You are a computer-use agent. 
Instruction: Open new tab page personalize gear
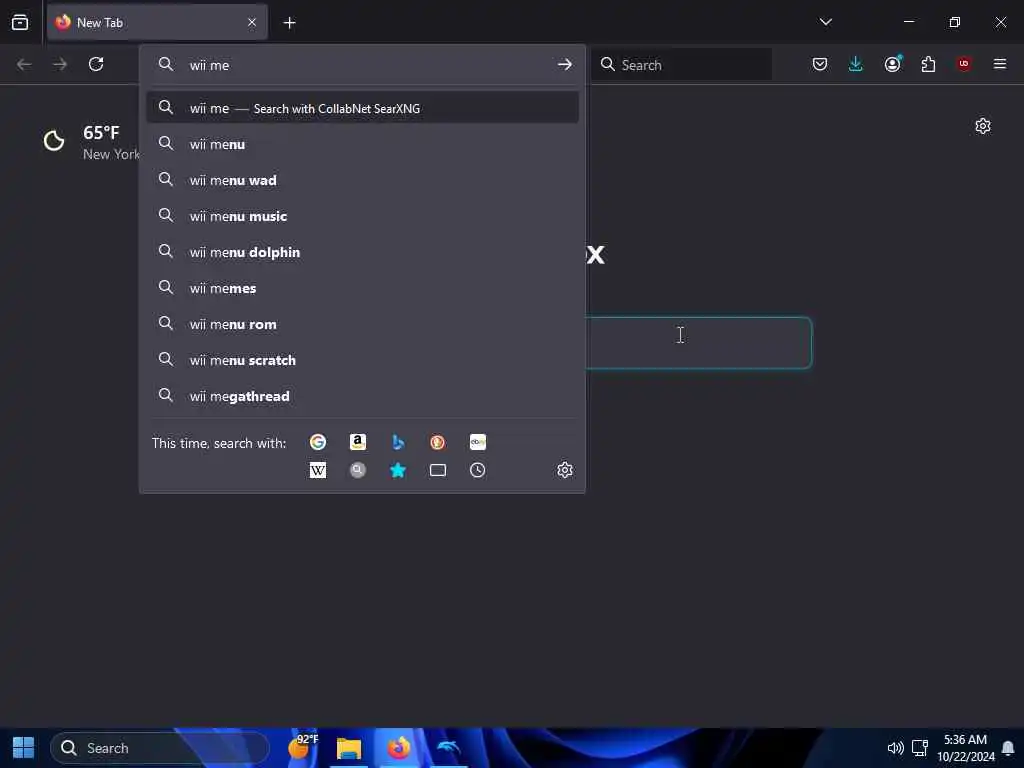point(982,126)
